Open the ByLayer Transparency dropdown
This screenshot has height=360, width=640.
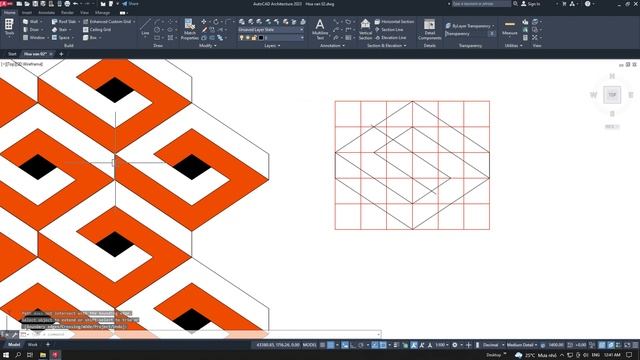pyautogui.click(x=470, y=26)
